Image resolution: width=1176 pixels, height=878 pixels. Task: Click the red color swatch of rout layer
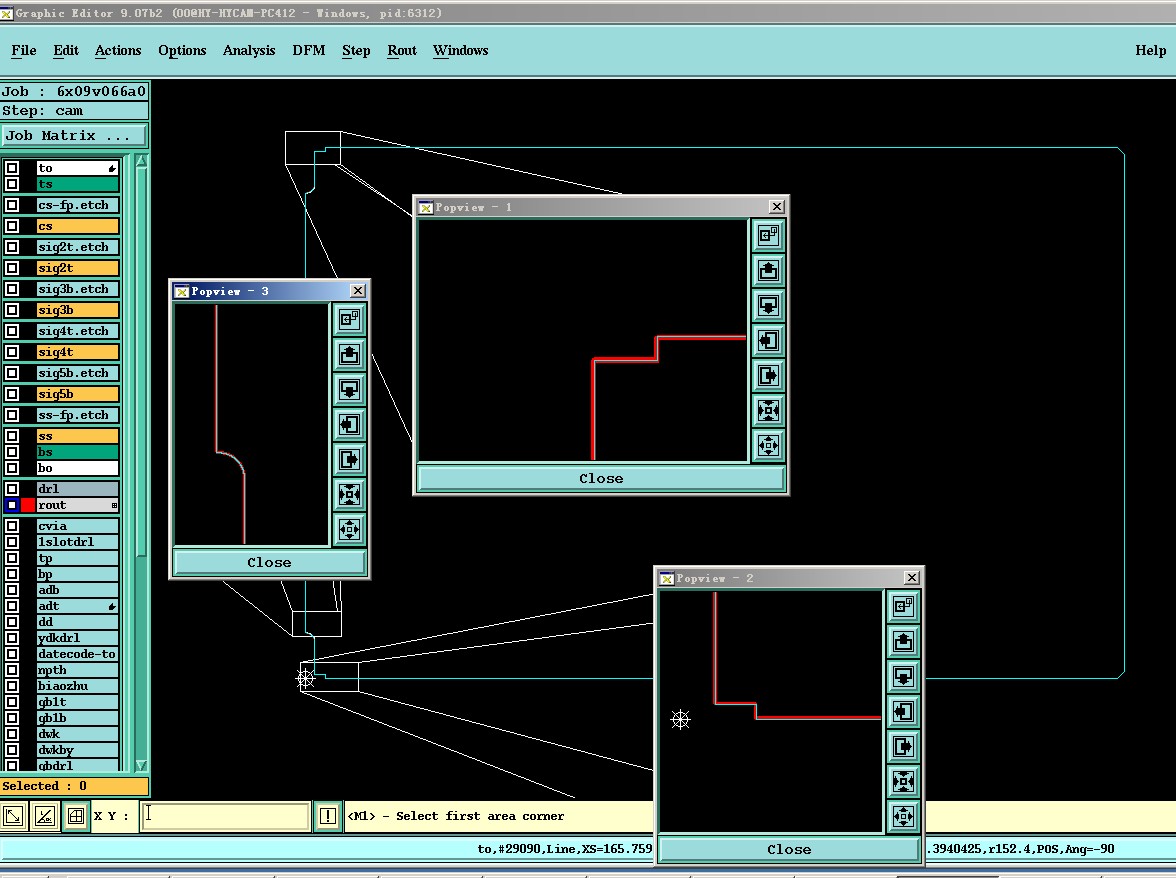[x=28, y=505]
